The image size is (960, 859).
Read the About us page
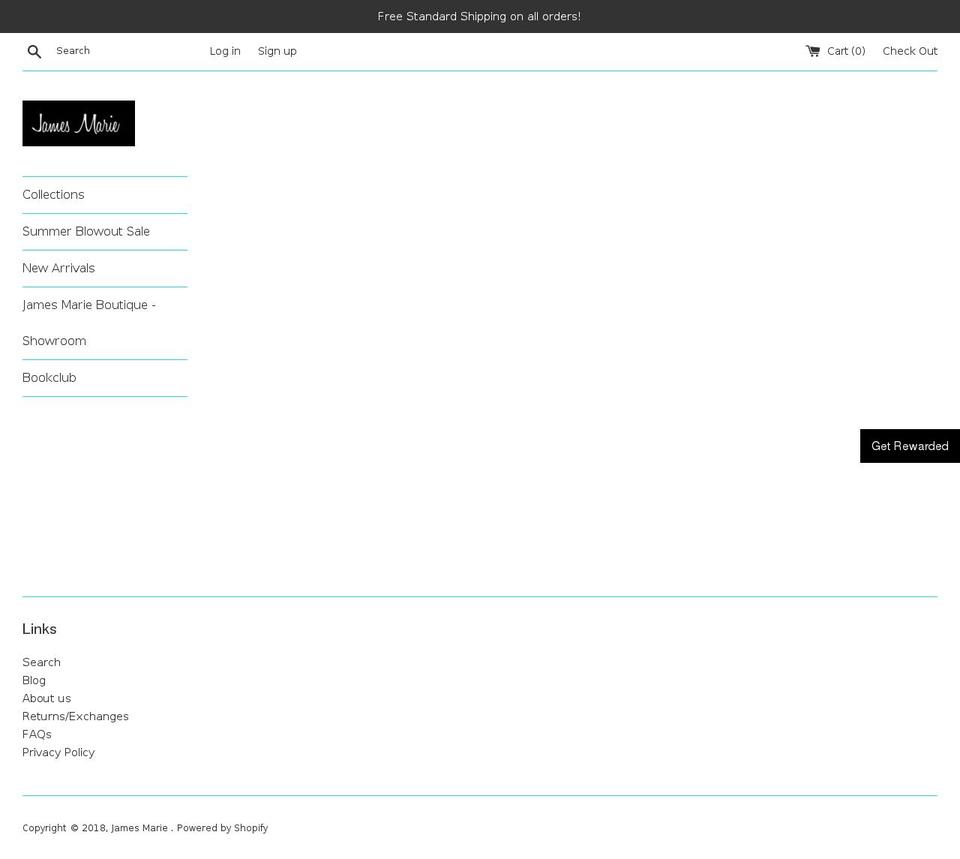coord(46,698)
